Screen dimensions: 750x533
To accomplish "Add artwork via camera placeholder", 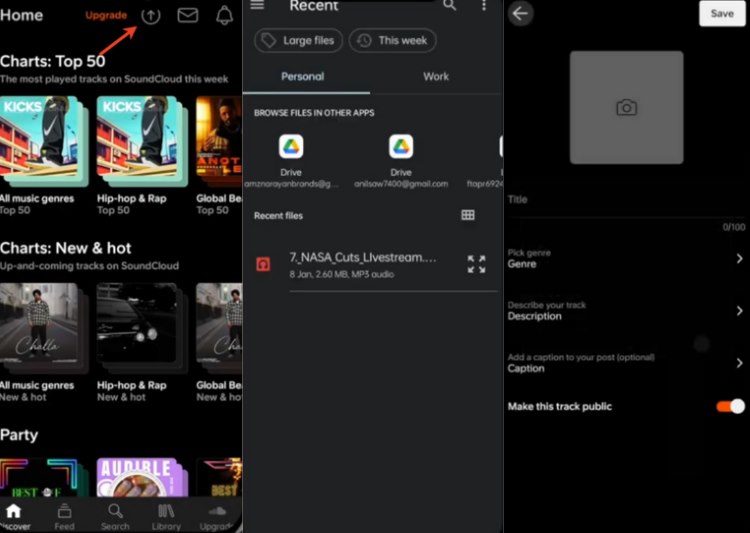I will [626, 108].
